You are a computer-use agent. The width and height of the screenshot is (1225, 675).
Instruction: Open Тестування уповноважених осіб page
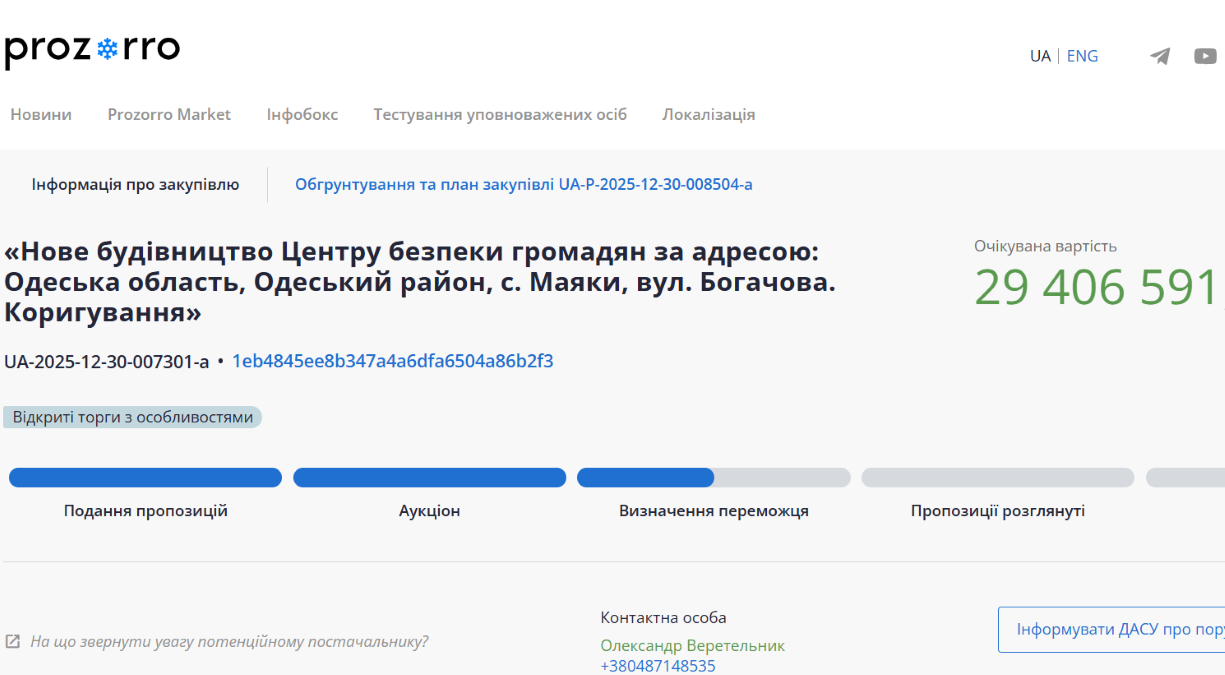click(x=500, y=114)
